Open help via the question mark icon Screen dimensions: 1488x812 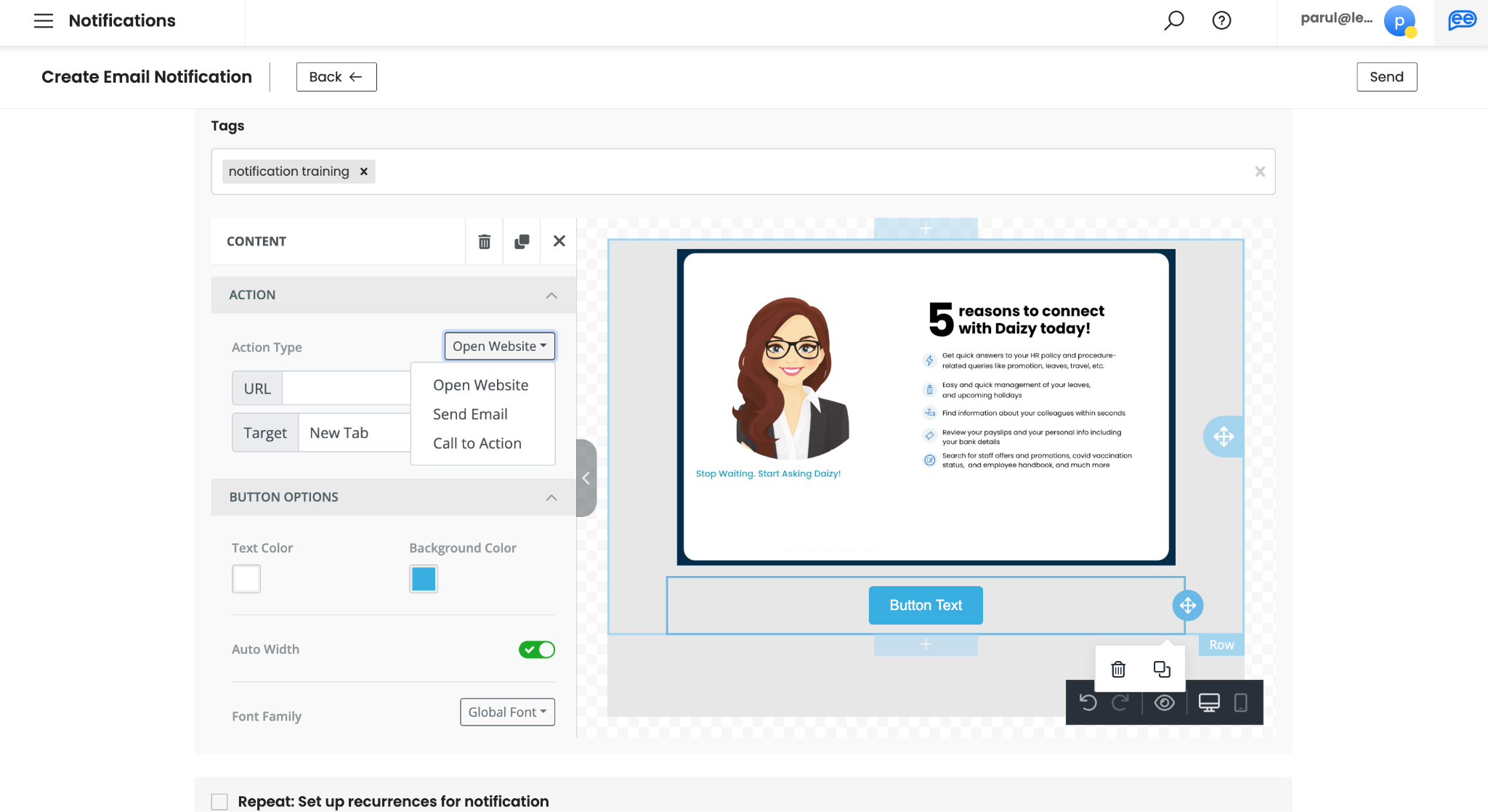[x=1222, y=20]
